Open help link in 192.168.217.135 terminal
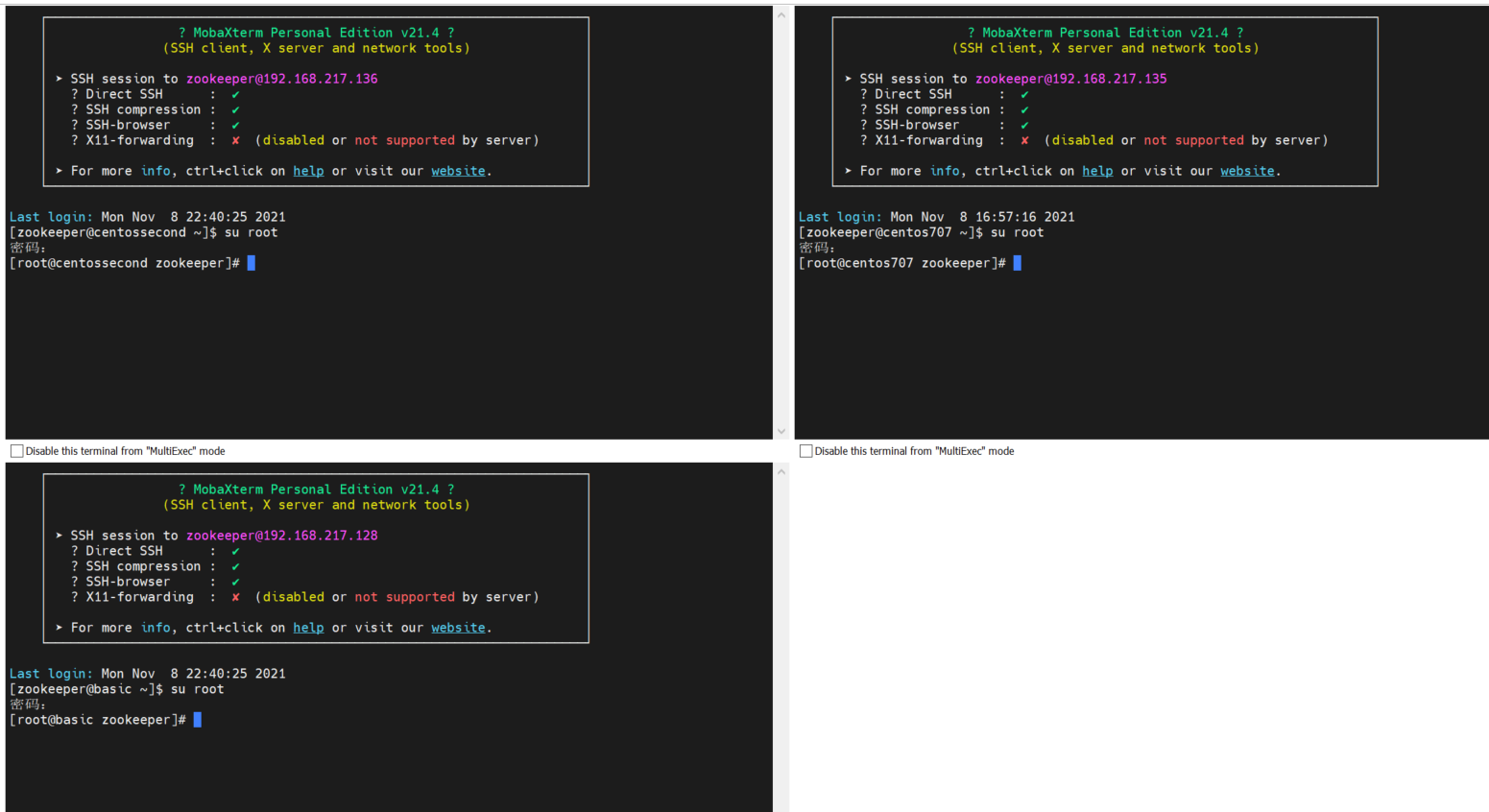Viewport: 1489px width, 812px height. (1097, 171)
